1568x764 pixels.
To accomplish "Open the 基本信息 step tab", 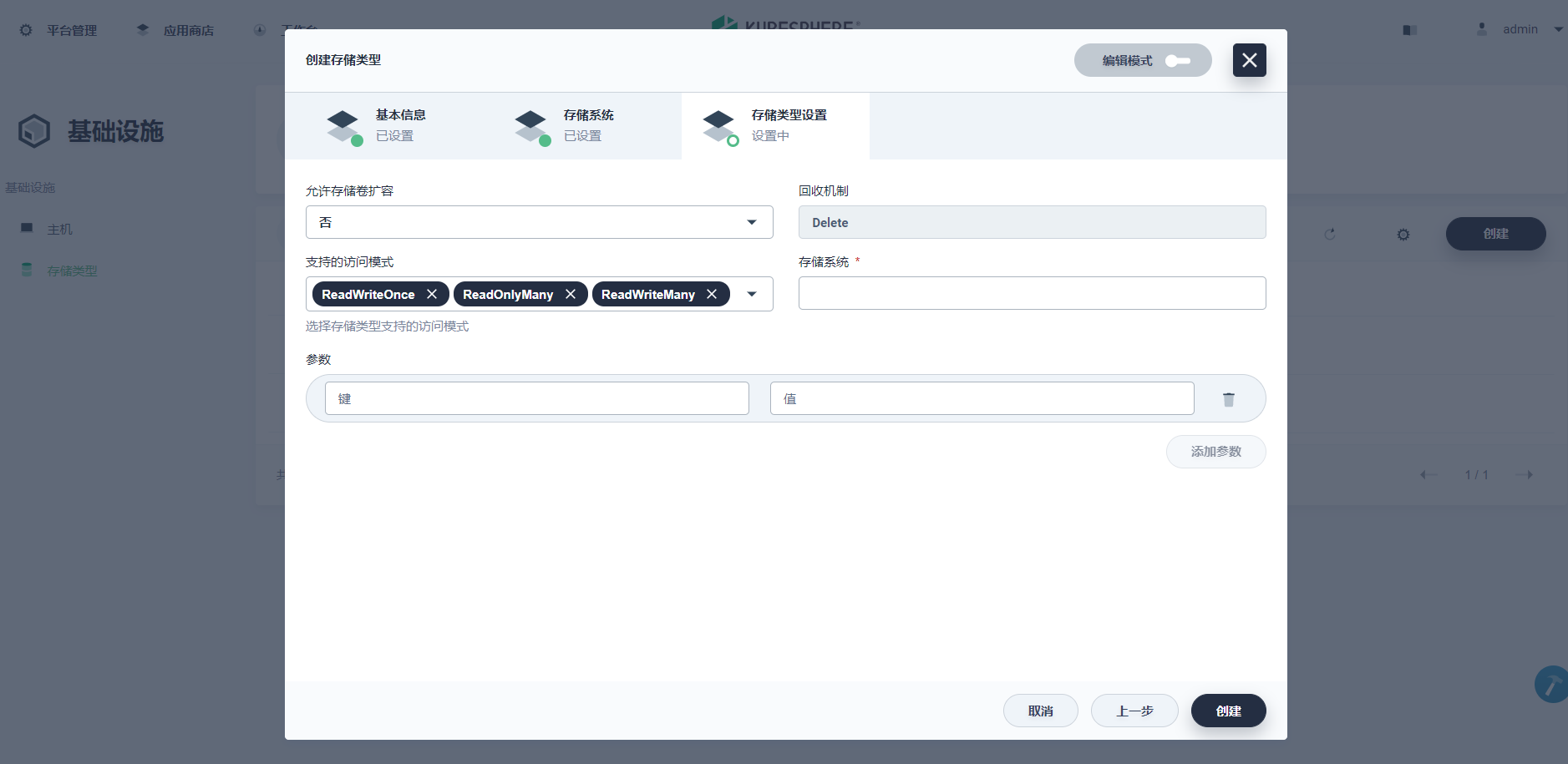I will coord(378,126).
